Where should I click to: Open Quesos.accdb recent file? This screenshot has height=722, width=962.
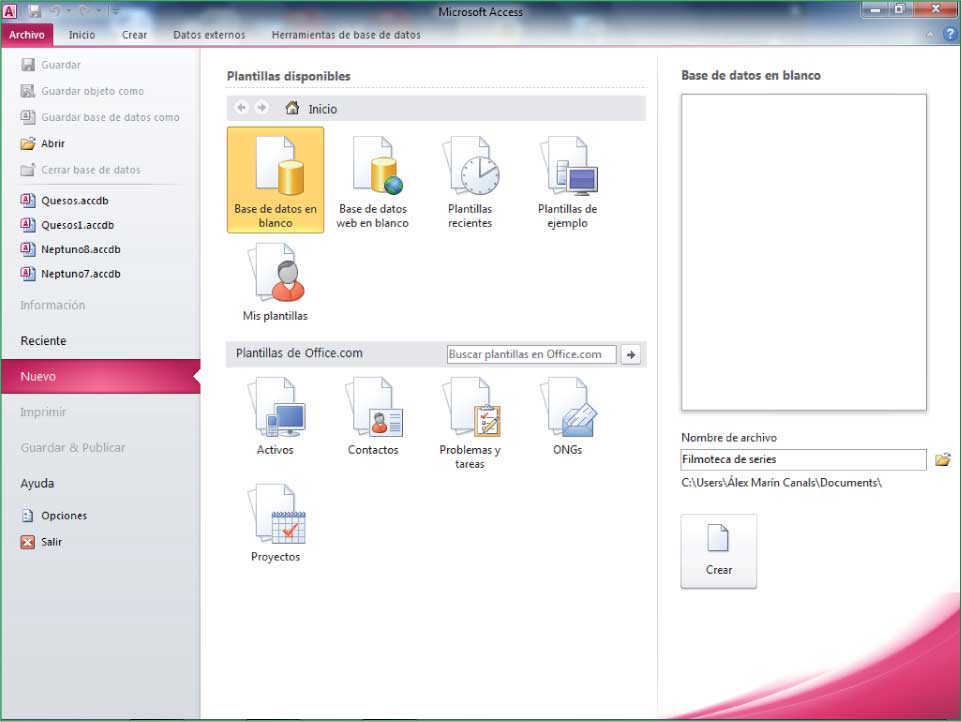click(64, 201)
